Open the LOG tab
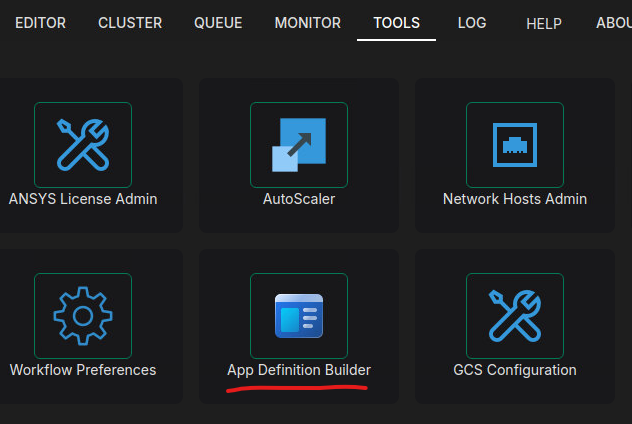Viewport: 632px width, 424px height. pyautogui.click(x=472, y=23)
